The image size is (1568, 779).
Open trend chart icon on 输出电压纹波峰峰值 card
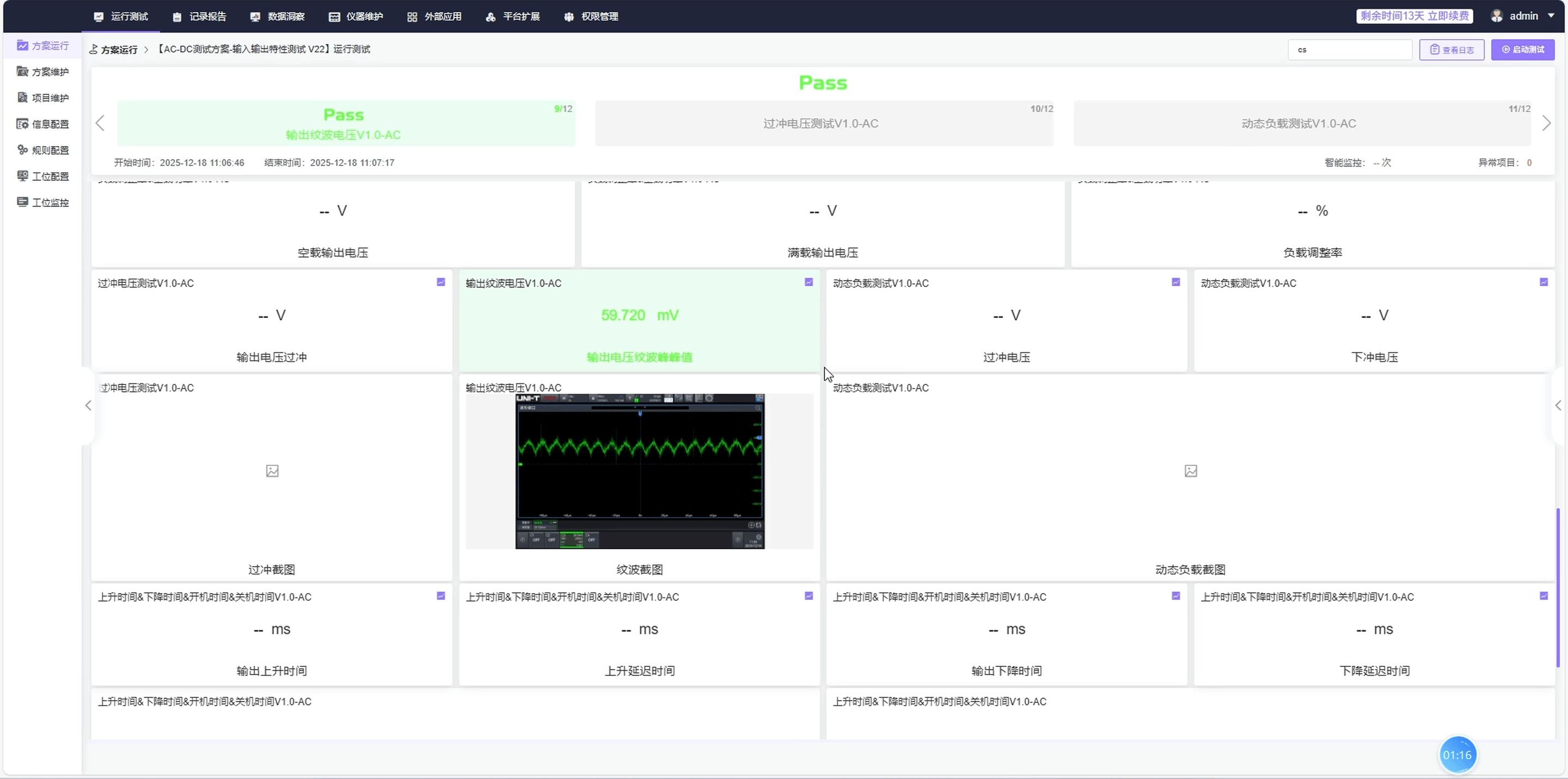pos(808,282)
